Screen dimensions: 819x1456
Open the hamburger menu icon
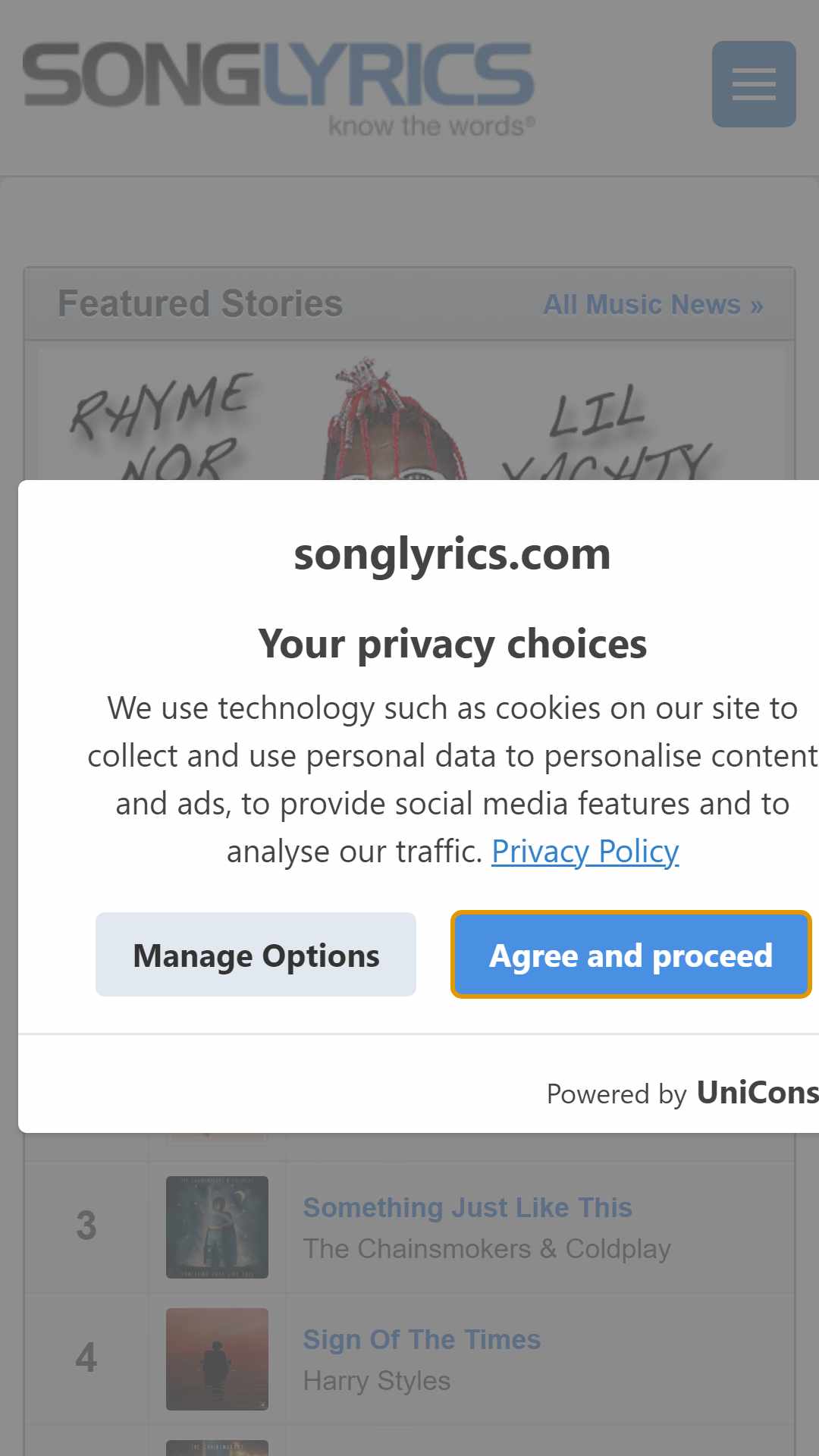pos(754,84)
